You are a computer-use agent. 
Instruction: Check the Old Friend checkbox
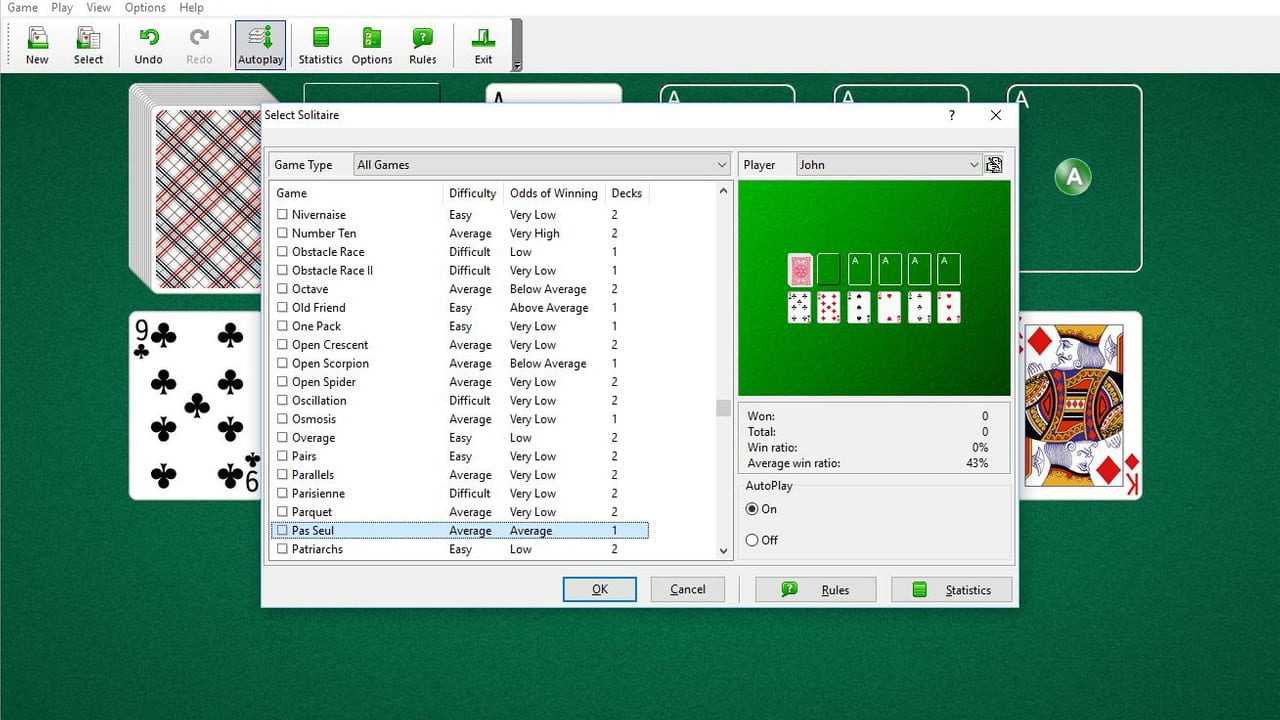(282, 308)
